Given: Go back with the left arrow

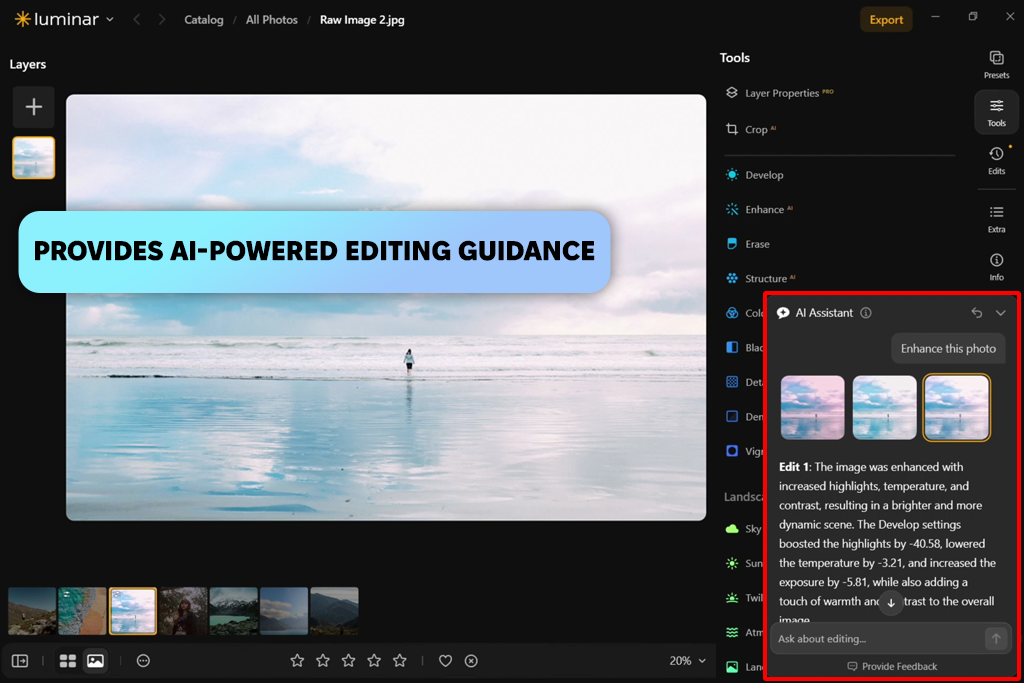Looking at the screenshot, I should coord(136,20).
